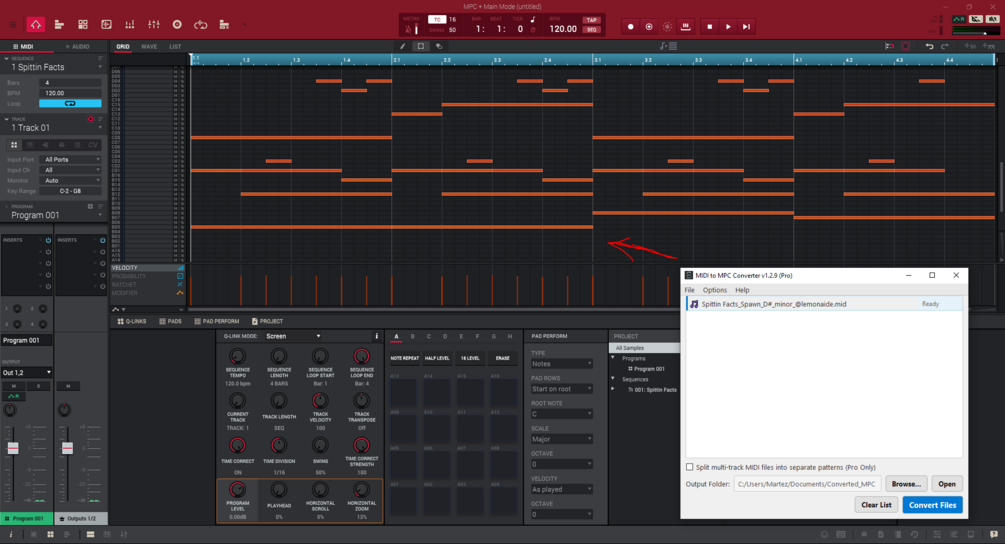Switch to the WAVE view tab
This screenshot has height=544, width=1005.
(x=149, y=47)
